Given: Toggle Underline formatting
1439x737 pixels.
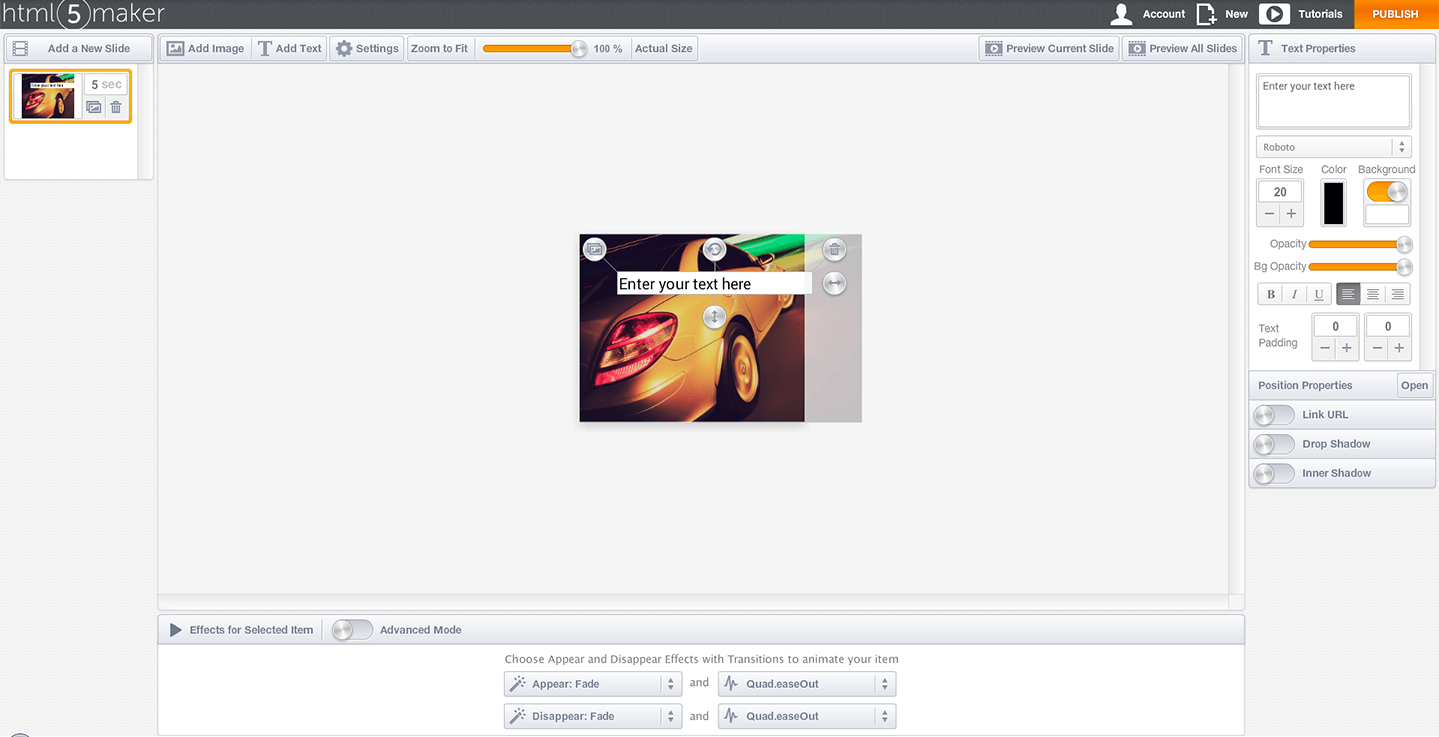Looking at the screenshot, I should [1319, 294].
